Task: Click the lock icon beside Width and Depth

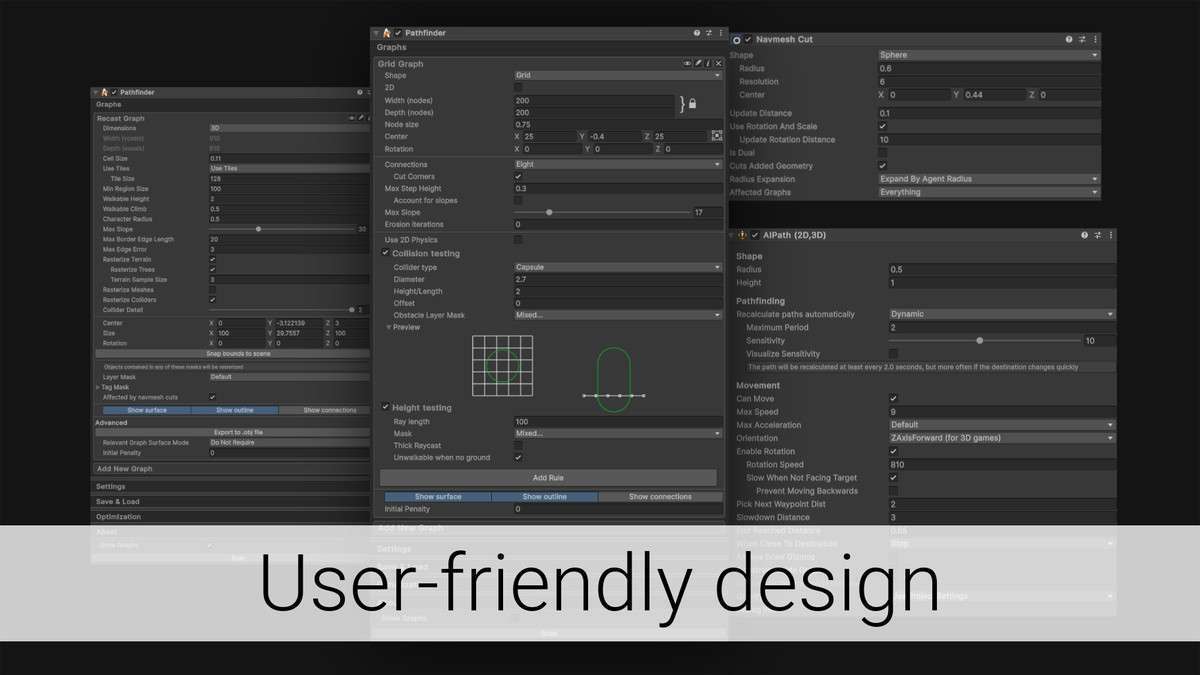Action: pos(691,104)
